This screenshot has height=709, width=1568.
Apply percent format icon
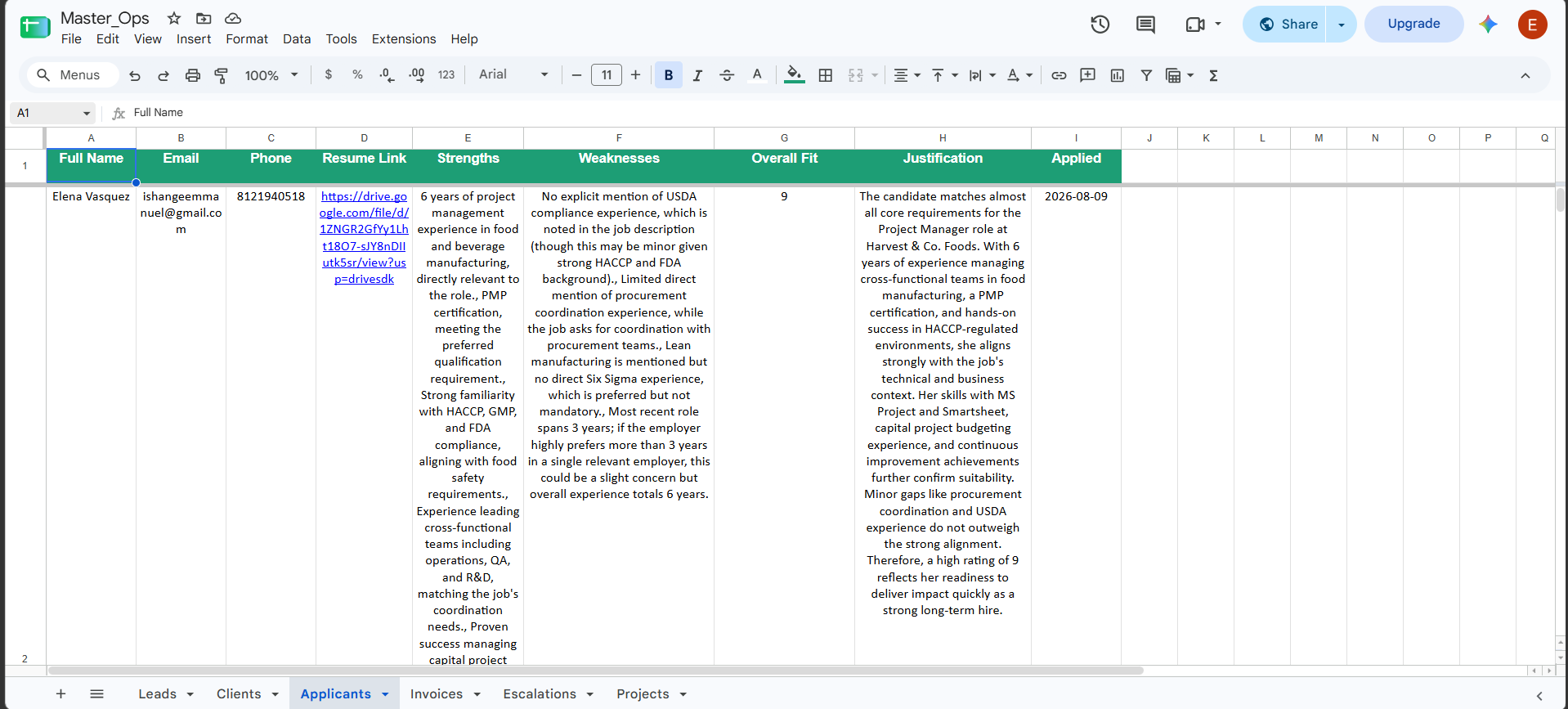357,74
